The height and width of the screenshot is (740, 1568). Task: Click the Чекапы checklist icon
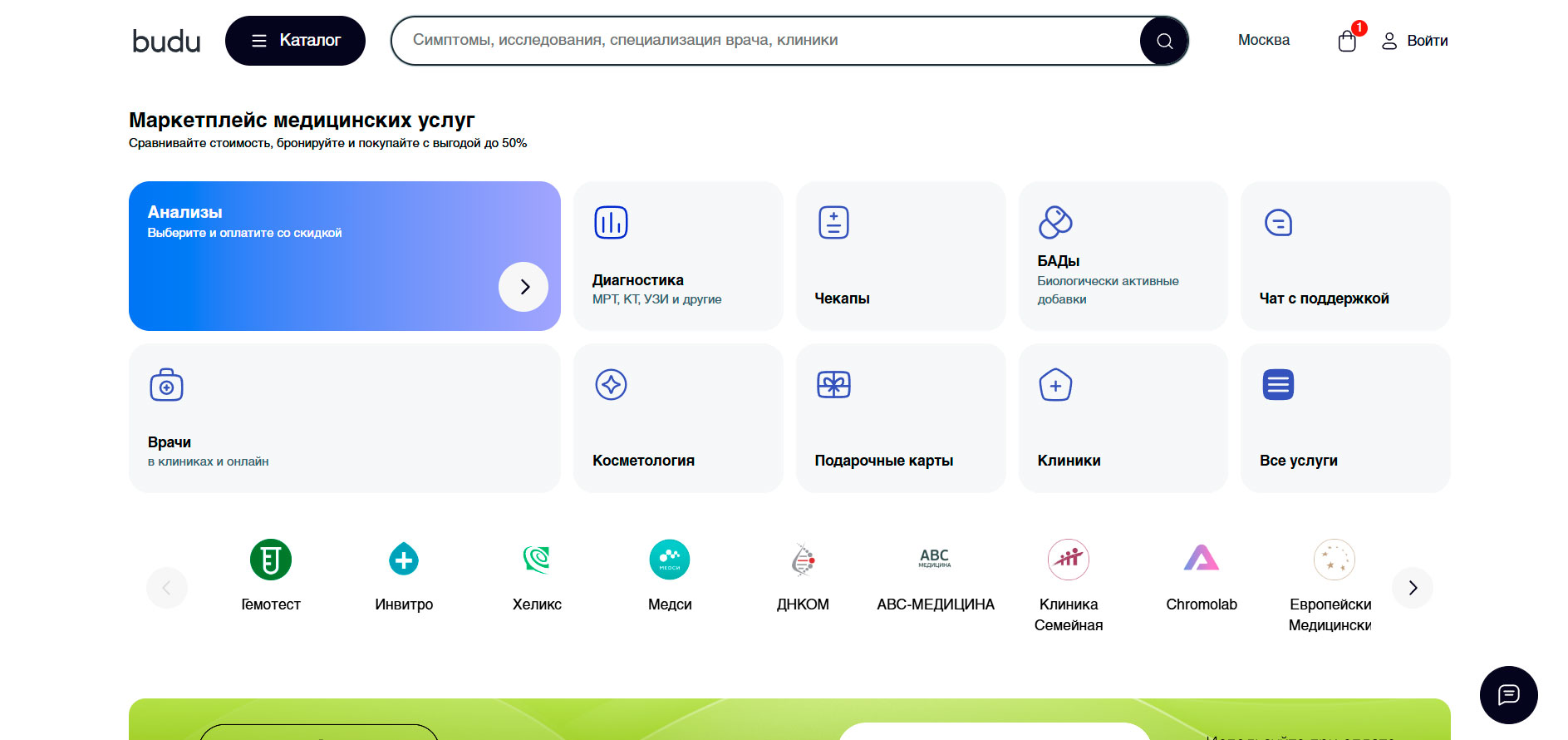(833, 222)
